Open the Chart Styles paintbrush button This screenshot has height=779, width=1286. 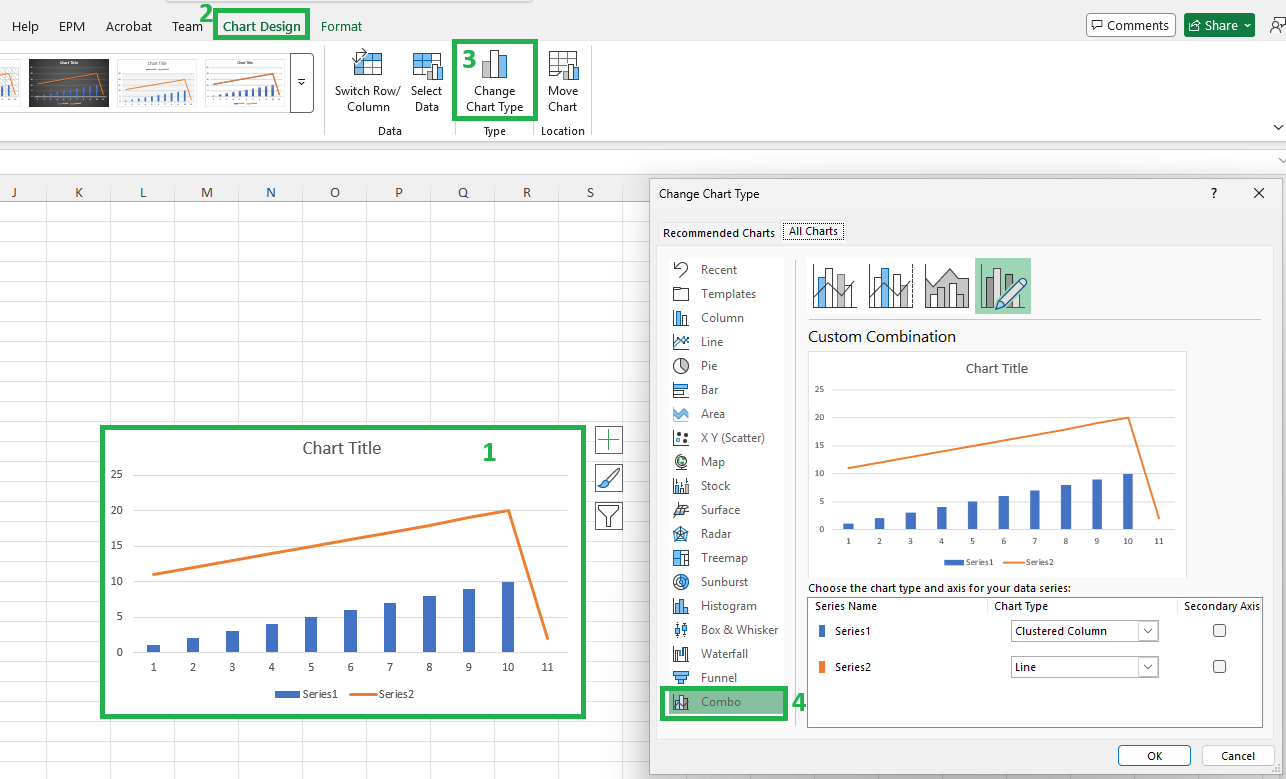[x=608, y=478]
